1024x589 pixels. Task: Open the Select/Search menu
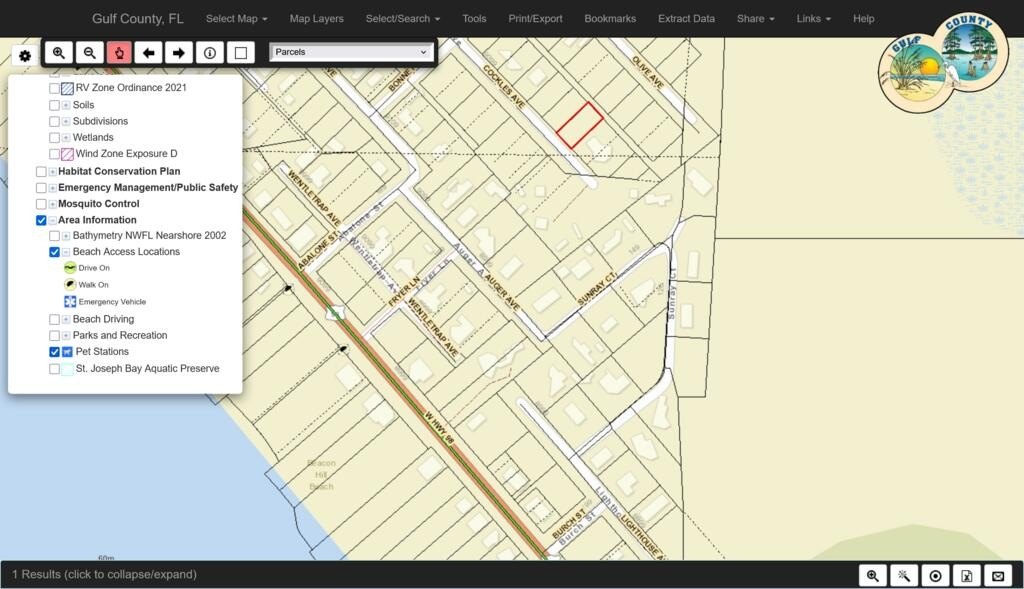(x=403, y=18)
